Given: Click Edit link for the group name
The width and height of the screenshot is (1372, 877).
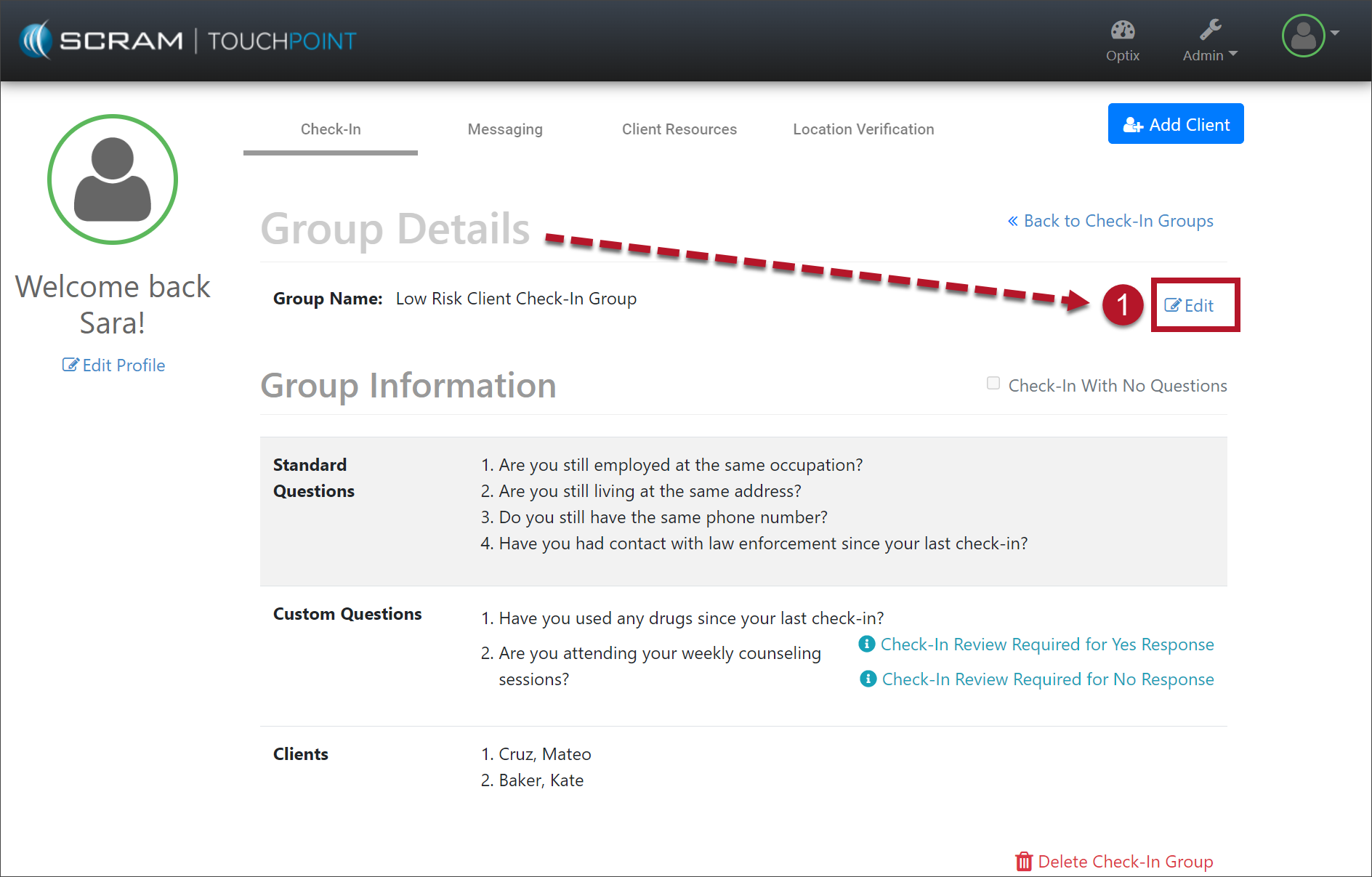Looking at the screenshot, I should 1190,306.
